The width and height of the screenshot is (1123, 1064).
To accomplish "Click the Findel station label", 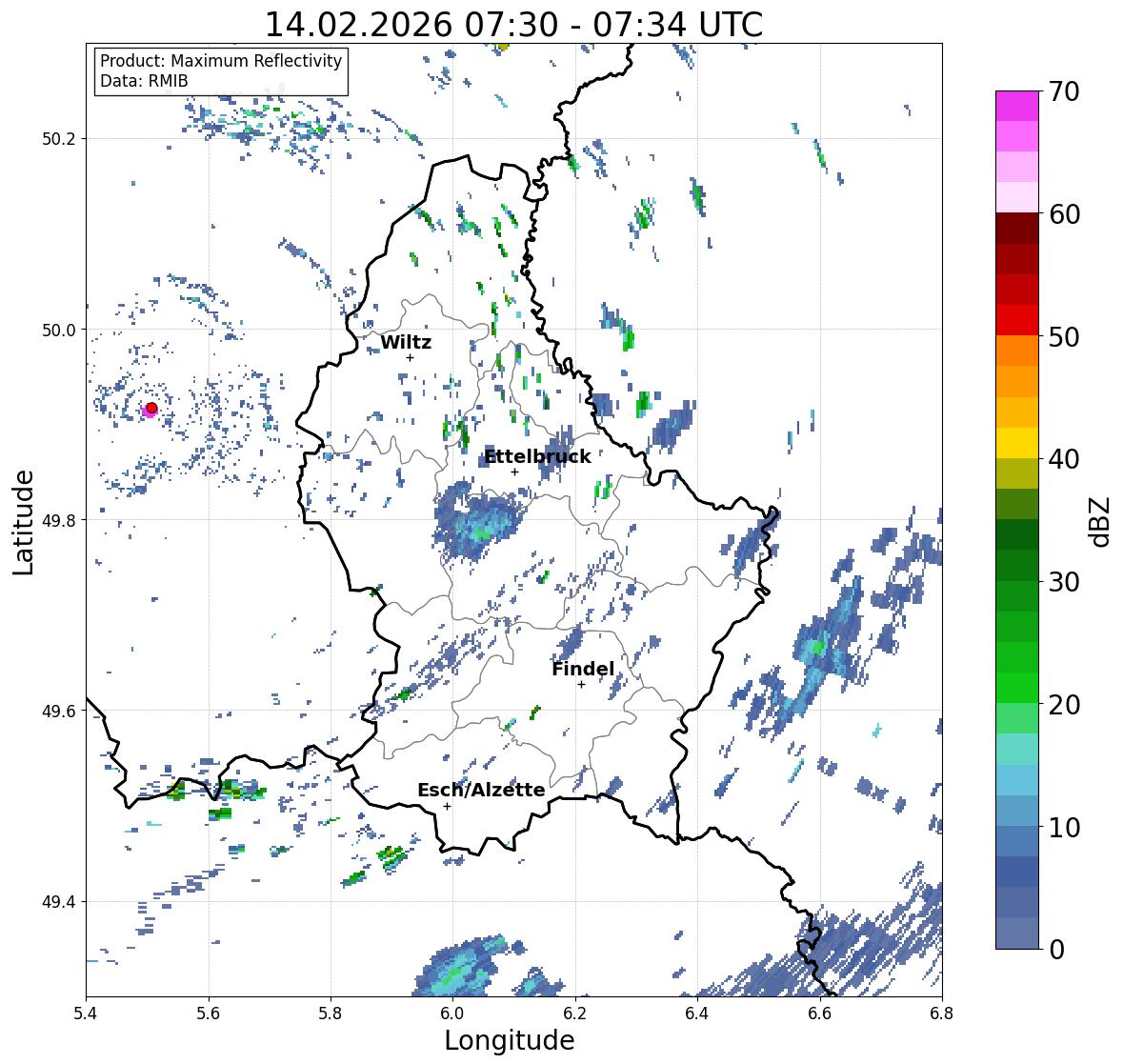I will point(583,669).
